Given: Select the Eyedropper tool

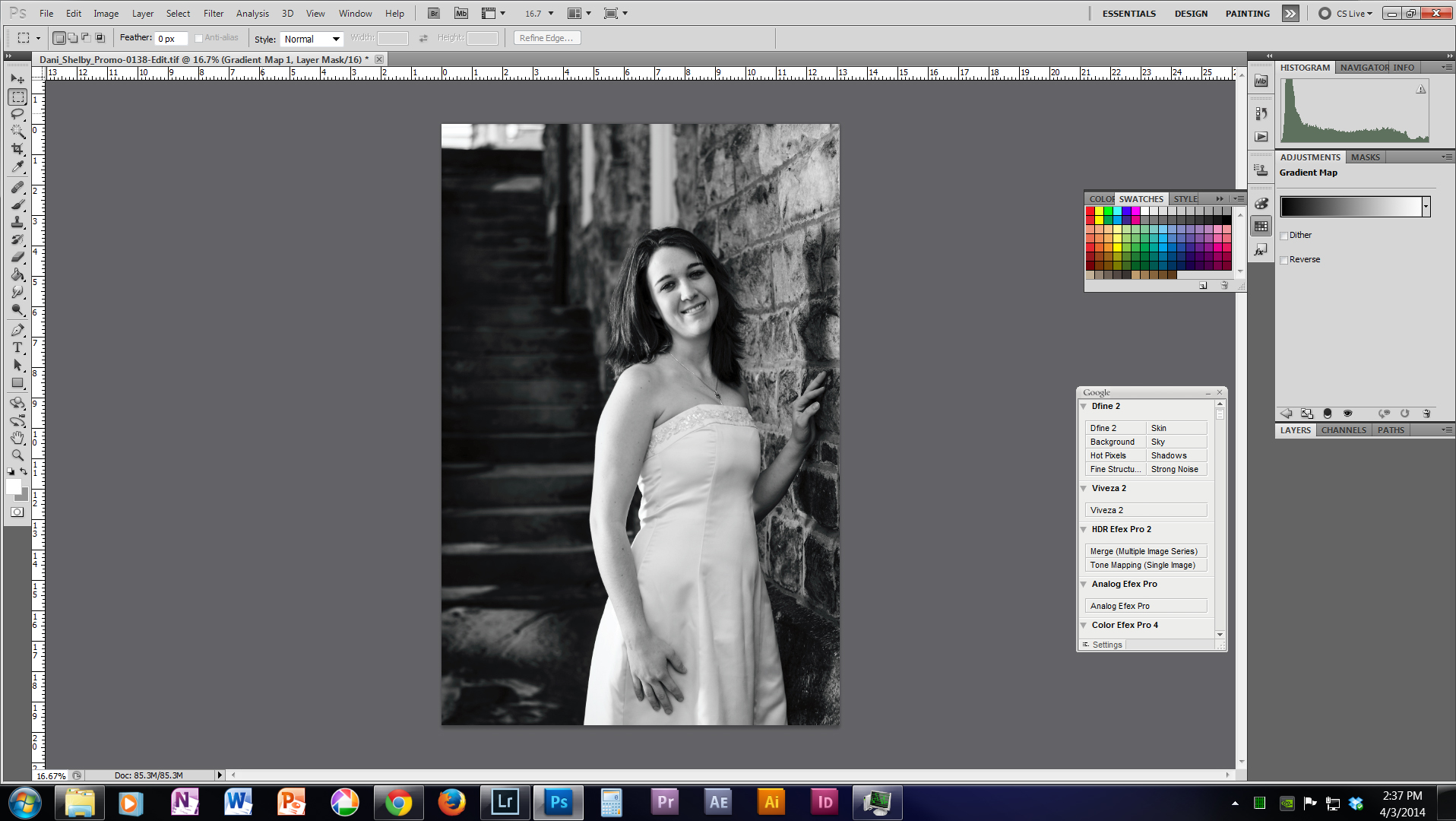Looking at the screenshot, I should [x=17, y=166].
